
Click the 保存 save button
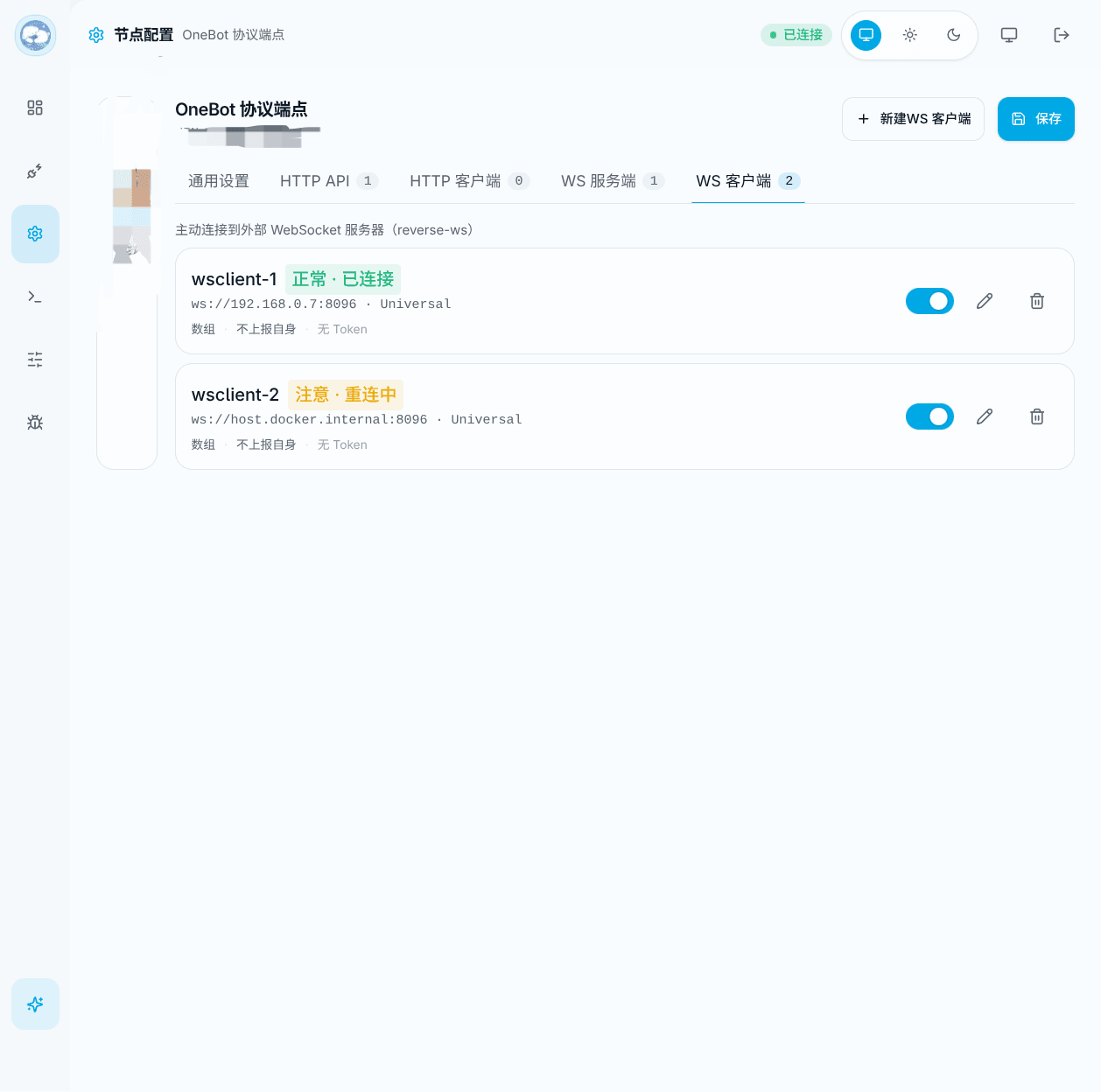[1036, 119]
